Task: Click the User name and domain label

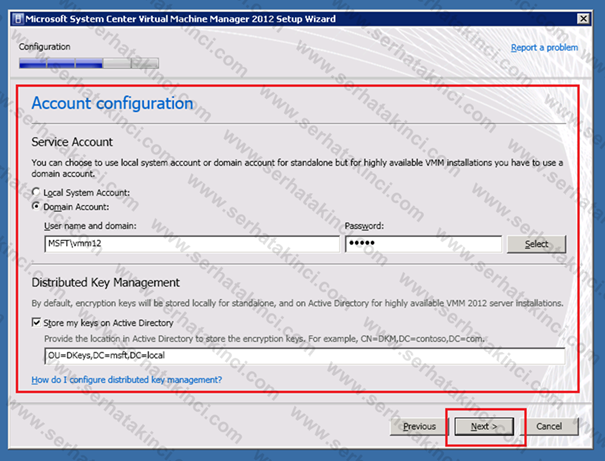Action: tap(90, 226)
